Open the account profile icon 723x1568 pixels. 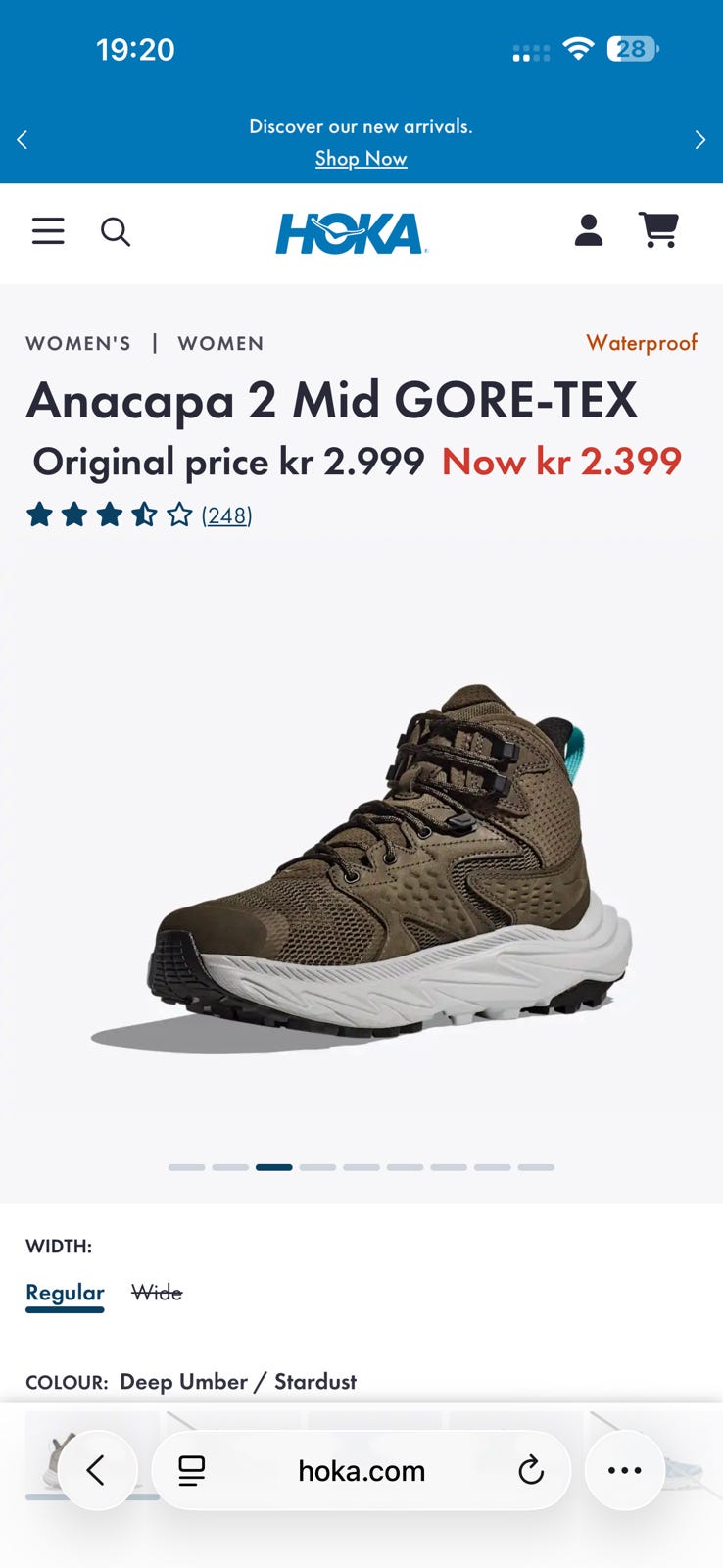coord(588,230)
